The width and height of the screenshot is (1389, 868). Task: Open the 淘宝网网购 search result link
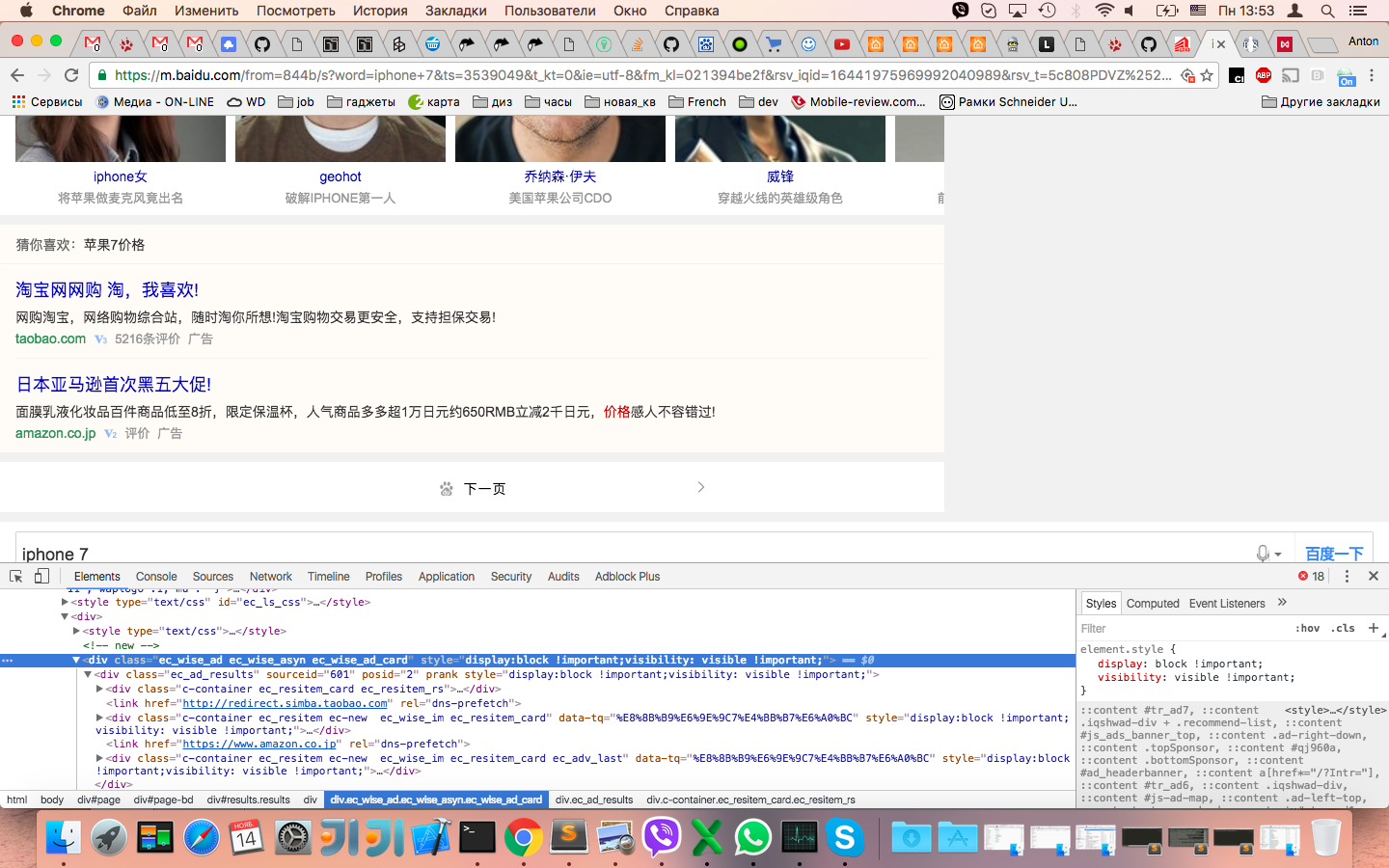pos(107,289)
